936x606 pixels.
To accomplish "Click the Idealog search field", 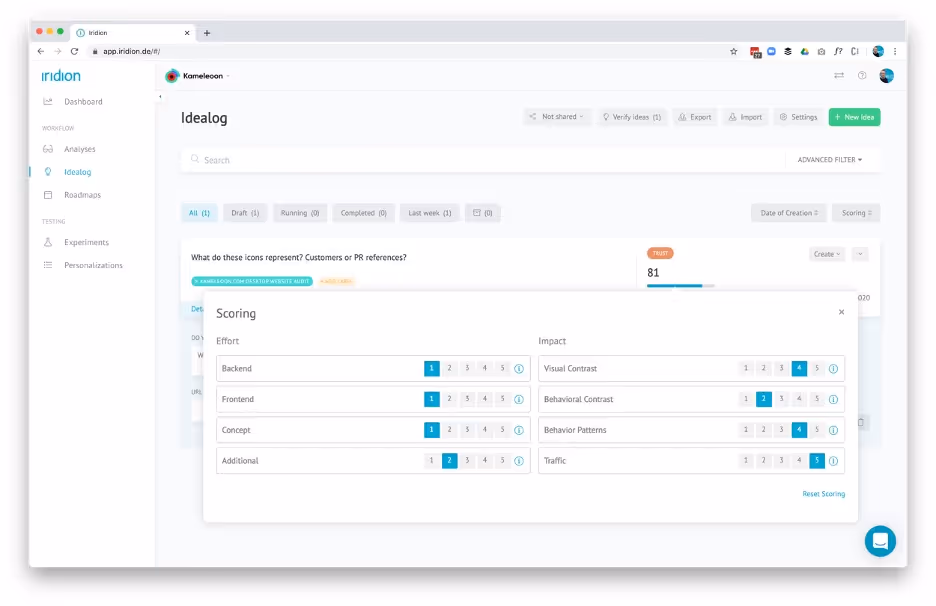I will [x=484, y=160].
